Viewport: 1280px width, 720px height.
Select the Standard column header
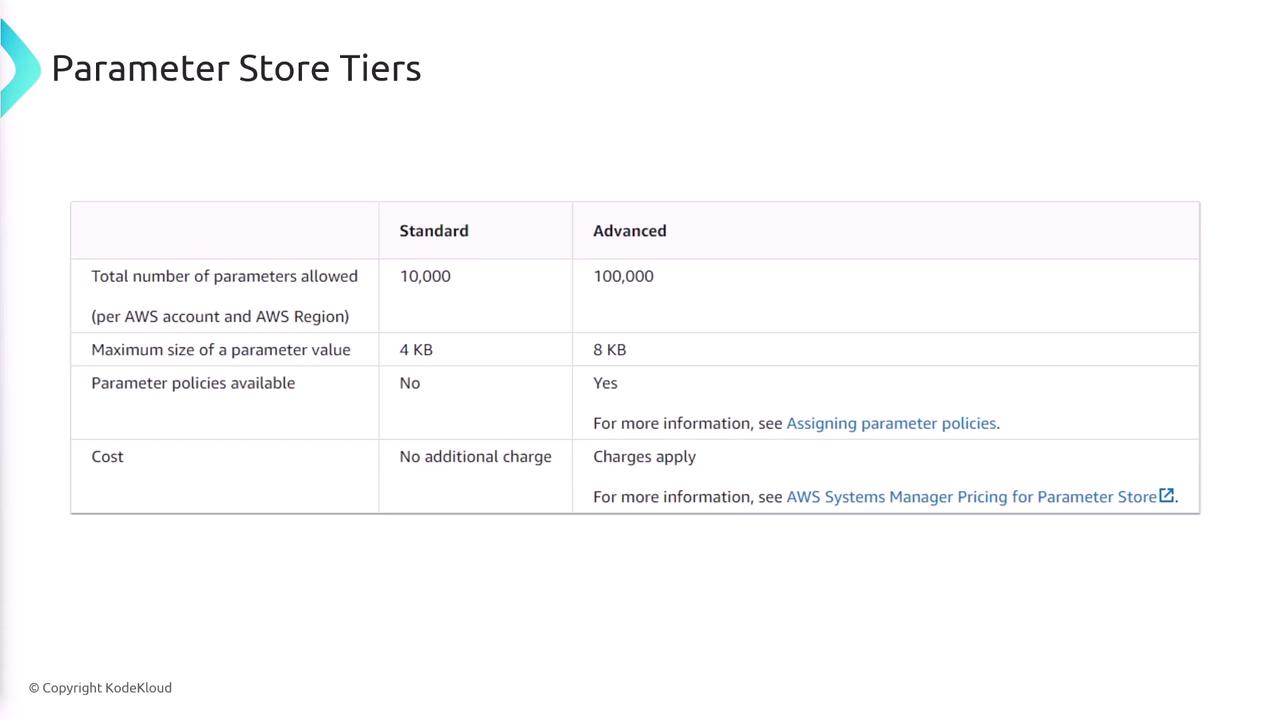(434, 231)
